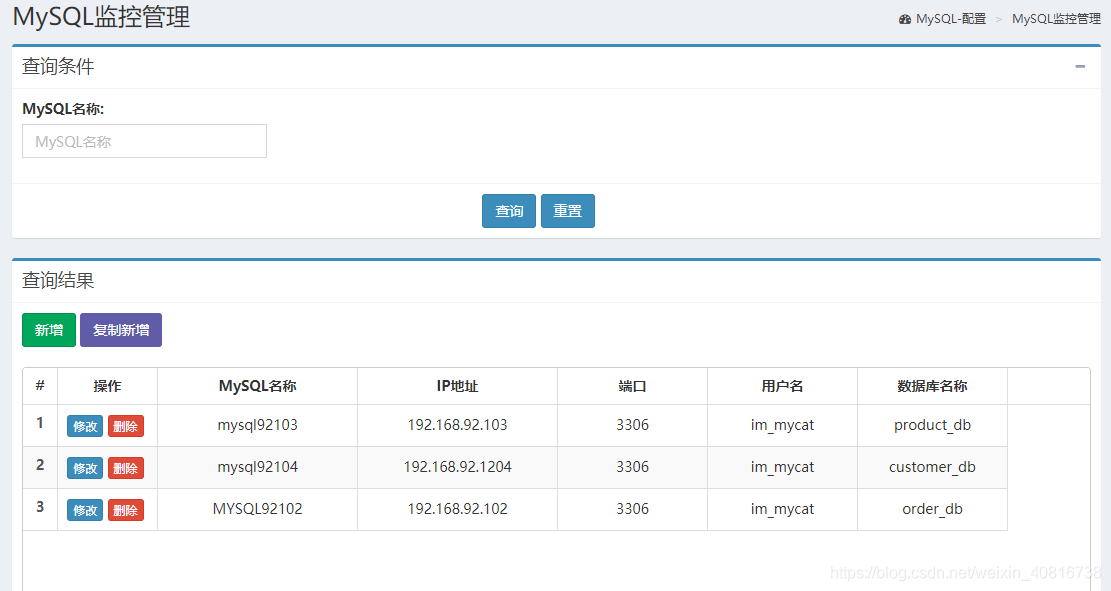The width and height of the screenshot is (1111, 591).
Task: Click port 3306 in mysql92104 row
Action: click(632, 466)
